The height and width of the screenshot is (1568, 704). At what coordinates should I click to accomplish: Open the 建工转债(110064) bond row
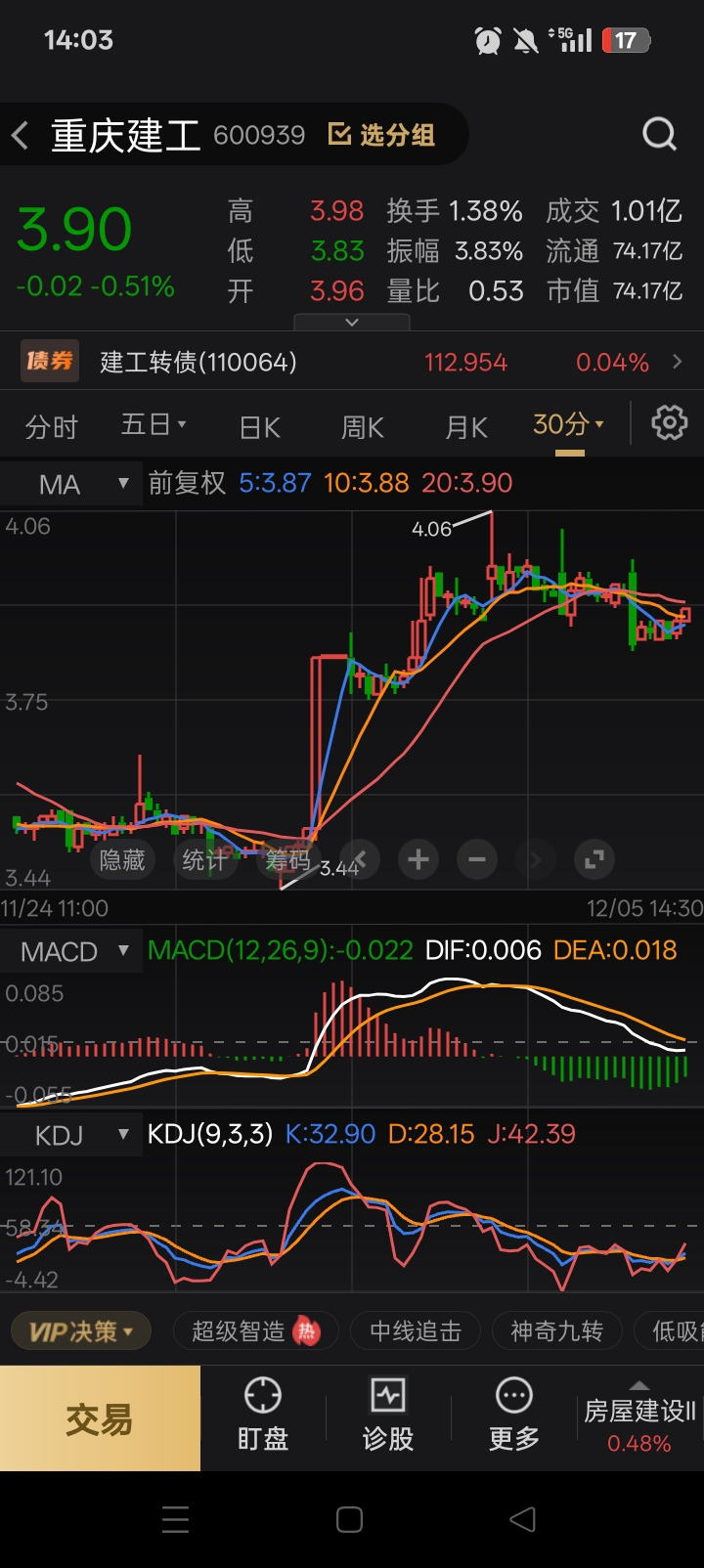(352, 363)
